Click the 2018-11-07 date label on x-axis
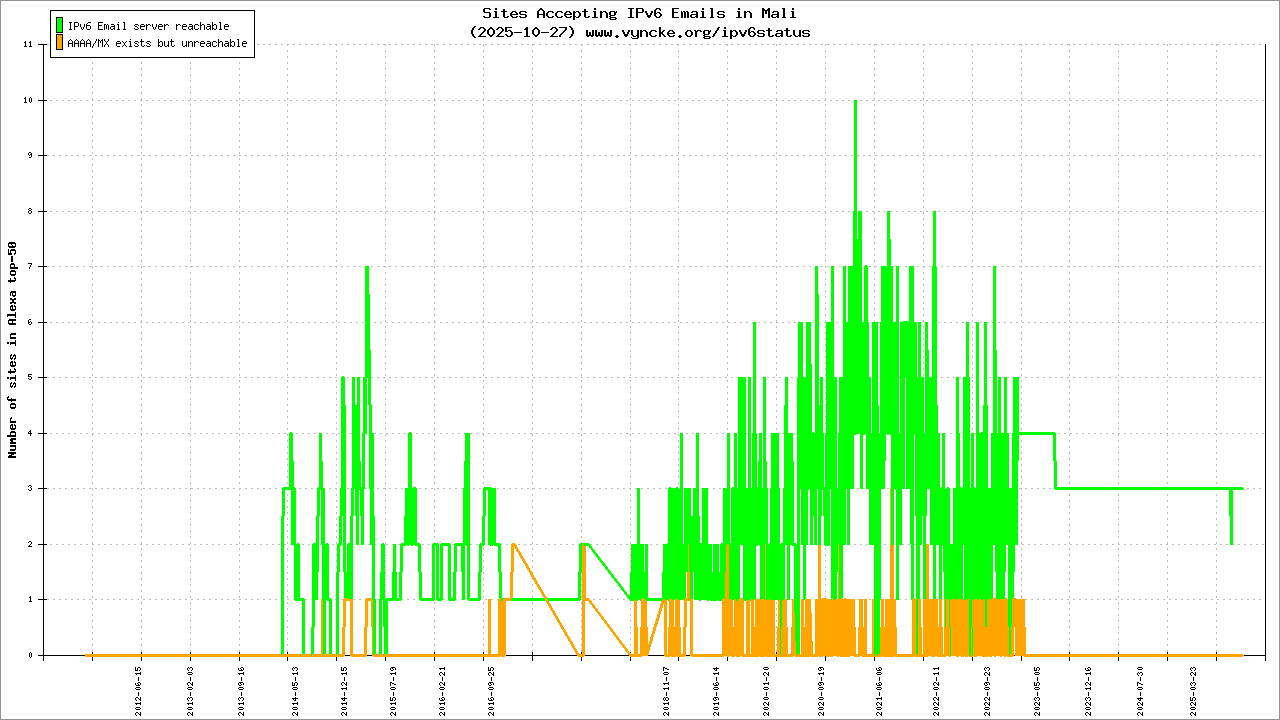Image resolution: width=1280 pixels, height=720 pixels. click(x=667, y=688)
